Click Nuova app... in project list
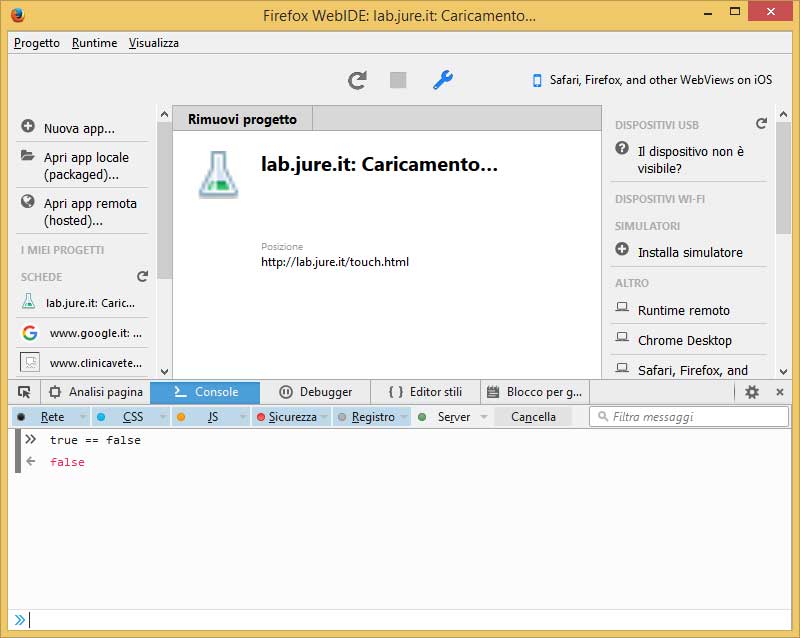Viewport: 800px width, 638px height. (x=79, y=128)
